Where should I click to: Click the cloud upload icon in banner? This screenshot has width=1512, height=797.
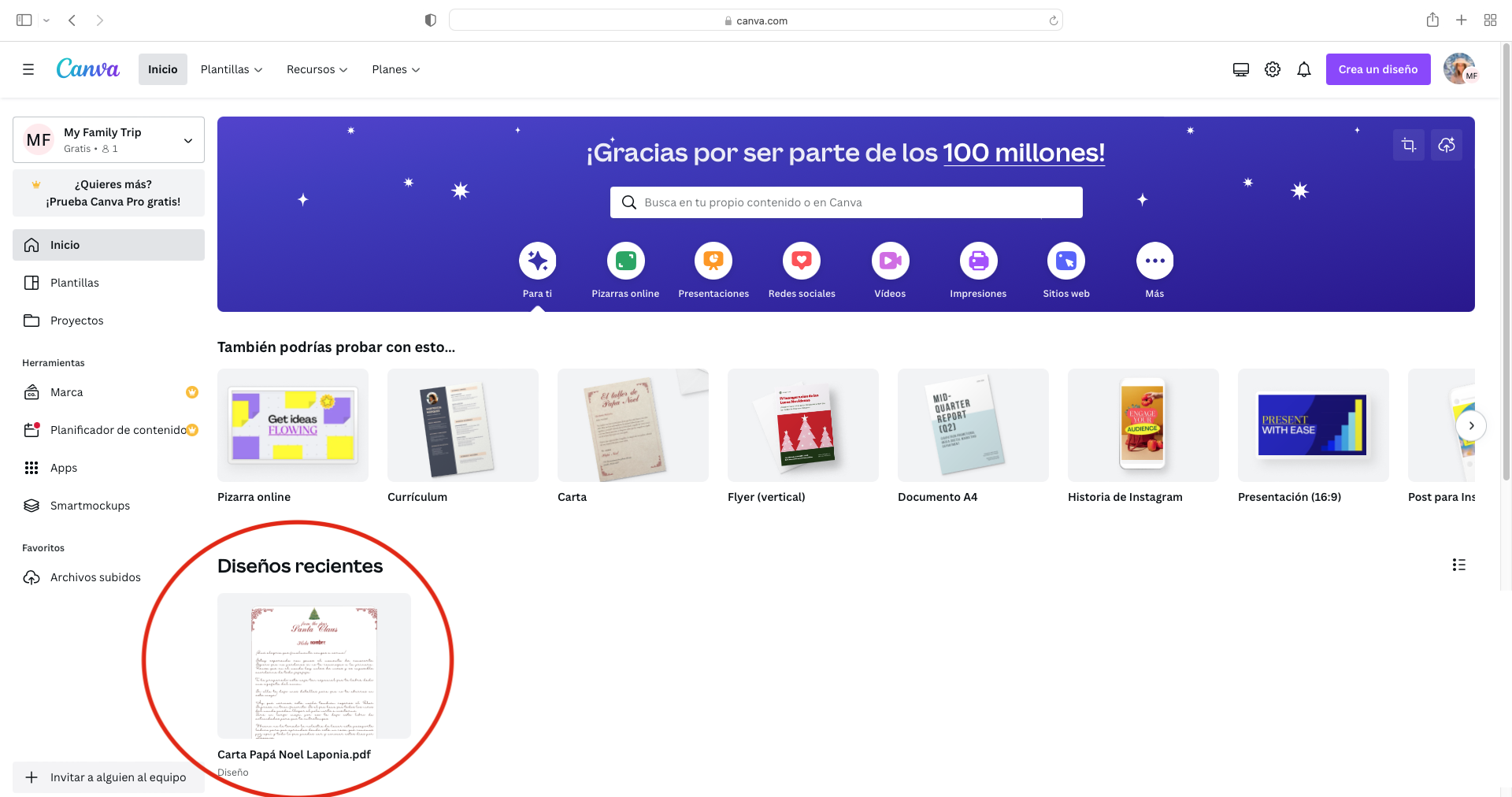1447,145
